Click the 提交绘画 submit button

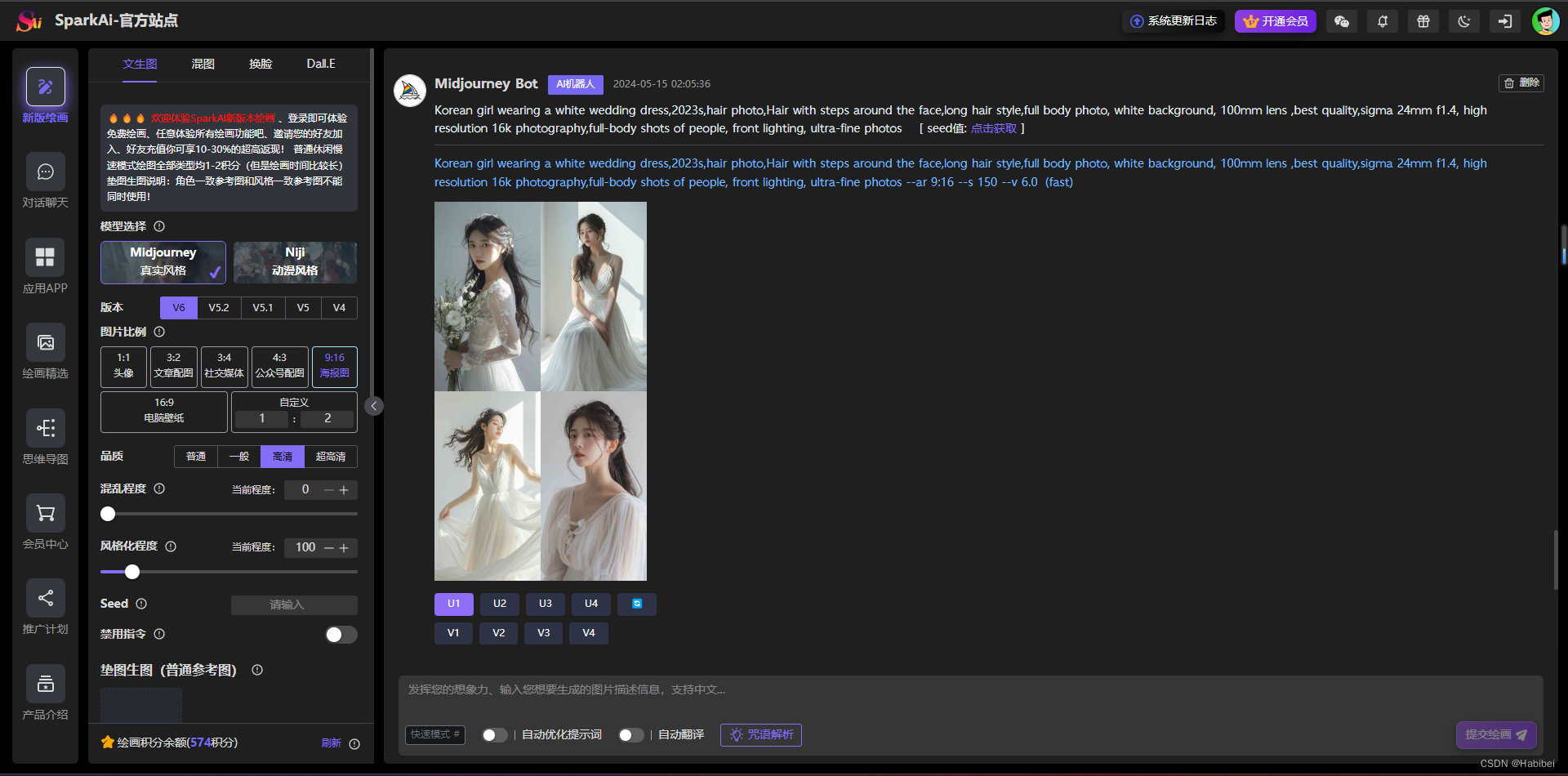(x=1495, y=734)
